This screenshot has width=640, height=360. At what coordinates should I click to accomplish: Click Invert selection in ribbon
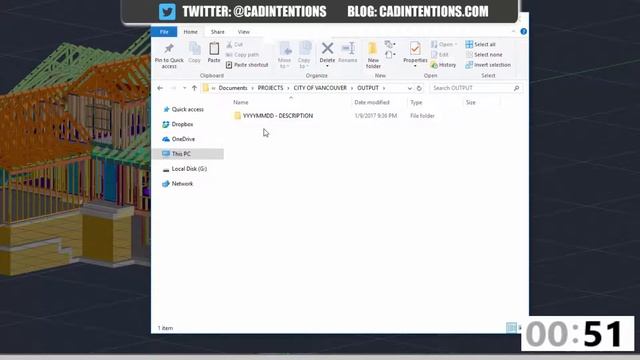[x=488, y=65]
